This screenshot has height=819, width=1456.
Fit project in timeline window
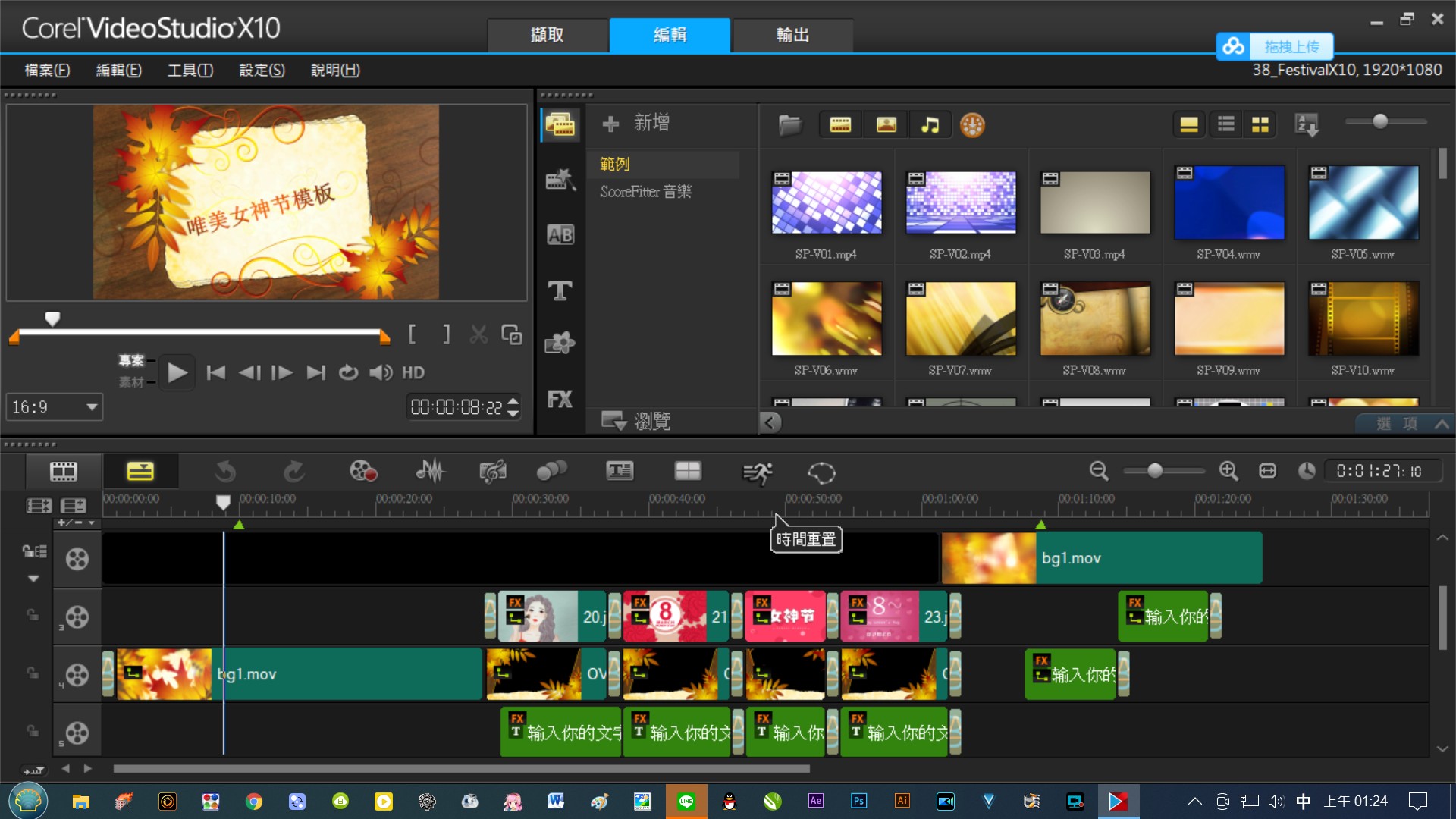tap(1267, 471)
